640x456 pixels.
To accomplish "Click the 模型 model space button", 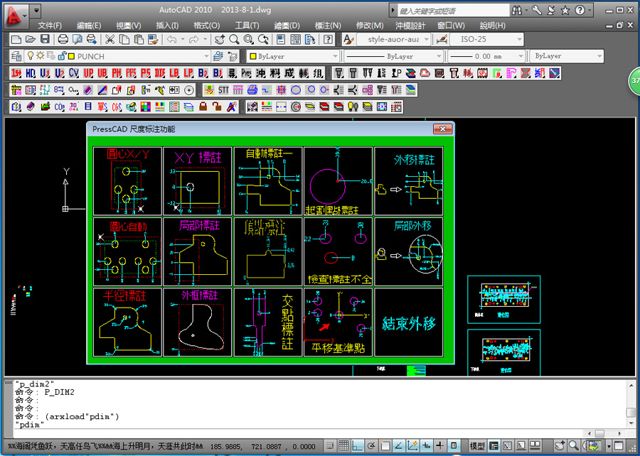I will pyautogui.click(x=477, y=445).
